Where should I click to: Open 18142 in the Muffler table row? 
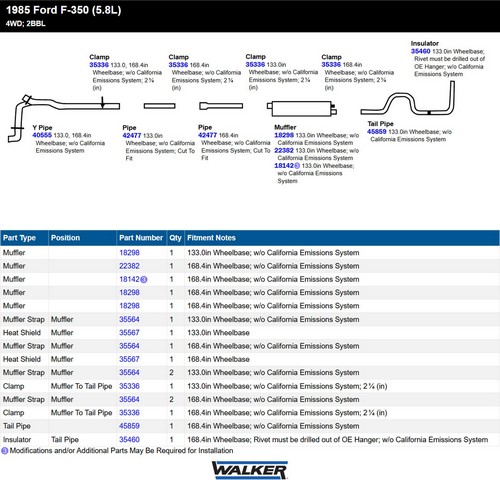tap(129, 280)
